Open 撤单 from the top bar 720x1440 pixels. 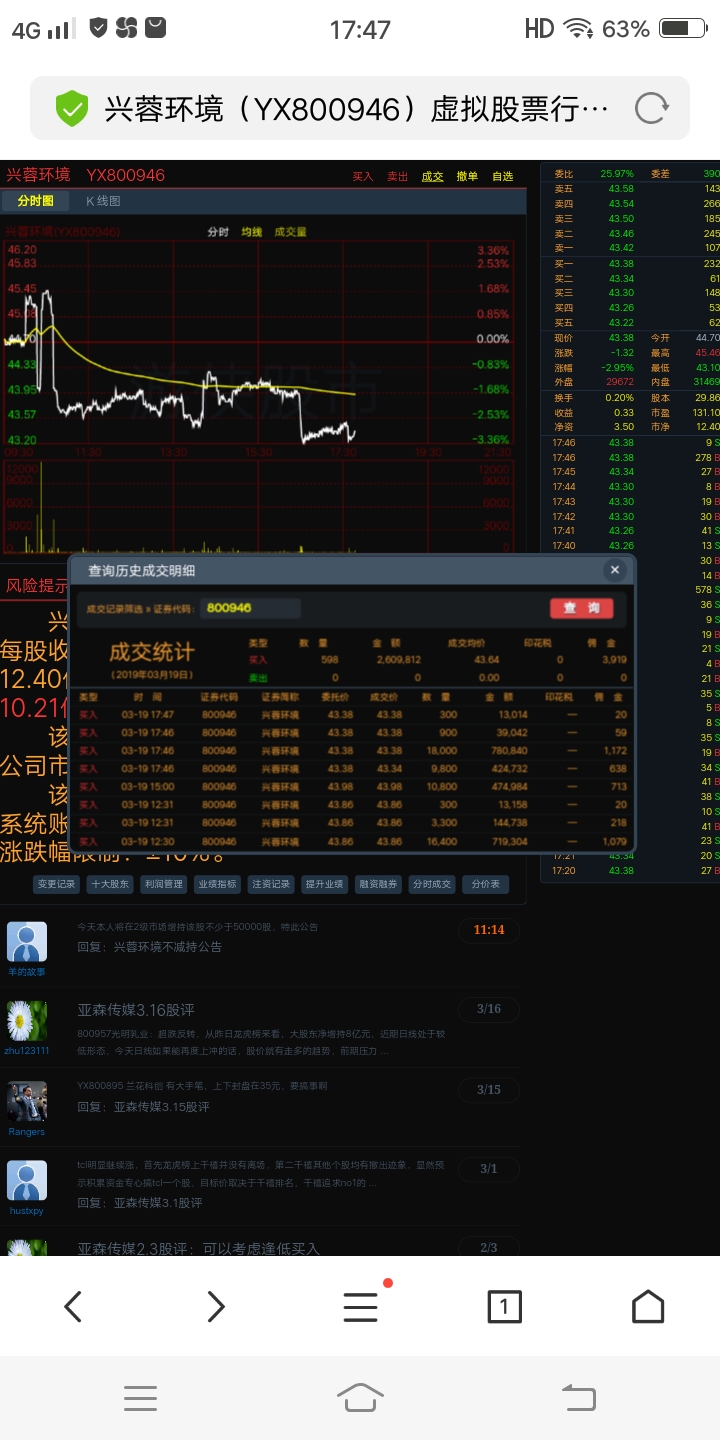[467, 177]
